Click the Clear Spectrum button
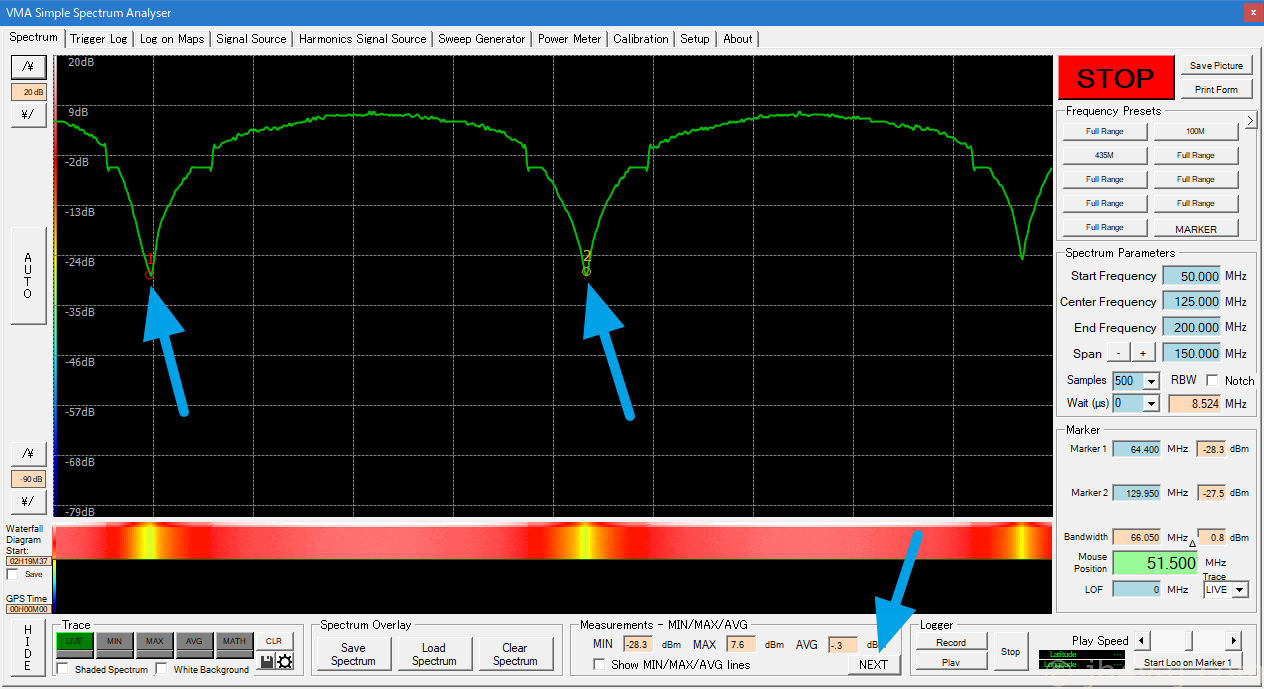1264x689 pixels. pyautogui.click(x=515, y=654)
